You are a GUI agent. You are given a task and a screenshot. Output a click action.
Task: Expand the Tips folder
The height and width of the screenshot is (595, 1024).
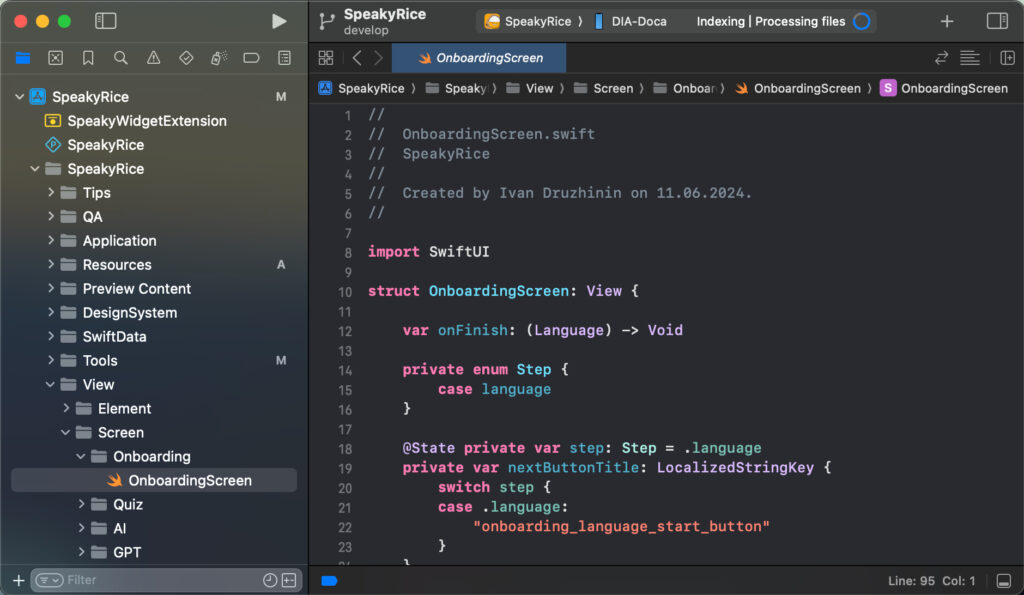[50, 193]
